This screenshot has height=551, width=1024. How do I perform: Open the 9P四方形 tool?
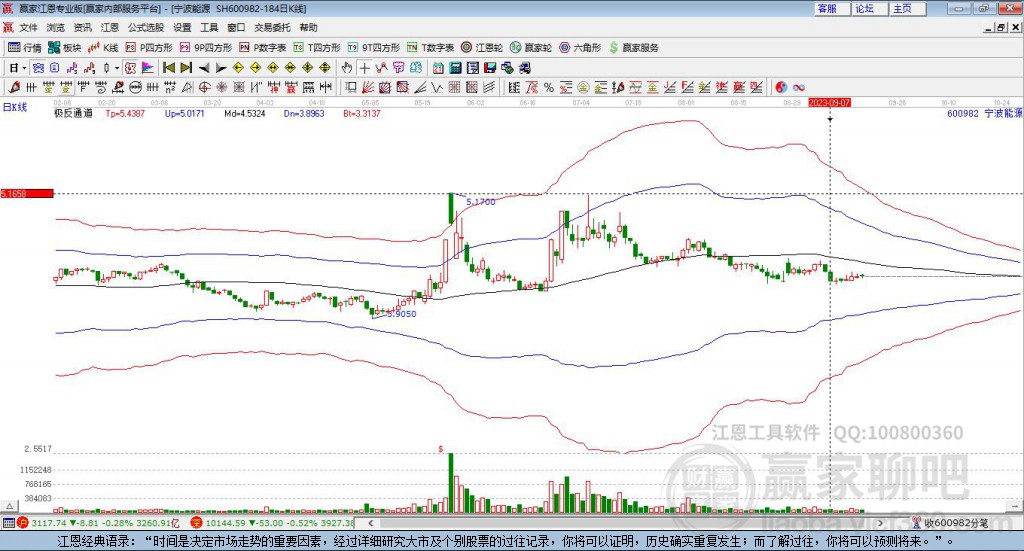coord(206,48)
